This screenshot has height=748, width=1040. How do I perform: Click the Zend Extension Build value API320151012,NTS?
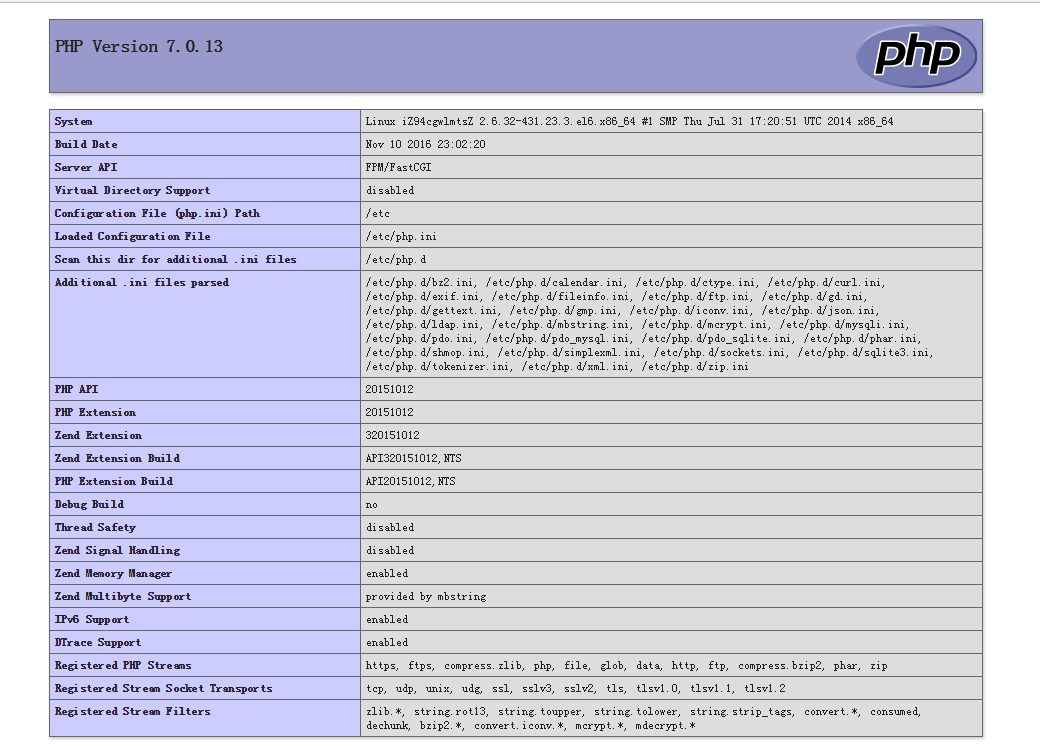[413, 459]
